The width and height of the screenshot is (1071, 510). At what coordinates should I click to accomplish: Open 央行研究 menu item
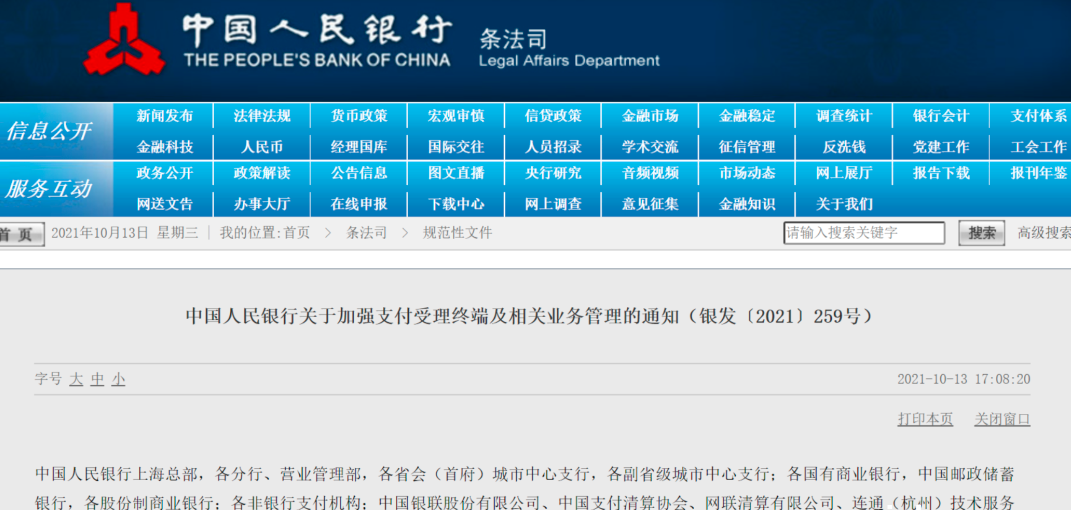(553, 173)
